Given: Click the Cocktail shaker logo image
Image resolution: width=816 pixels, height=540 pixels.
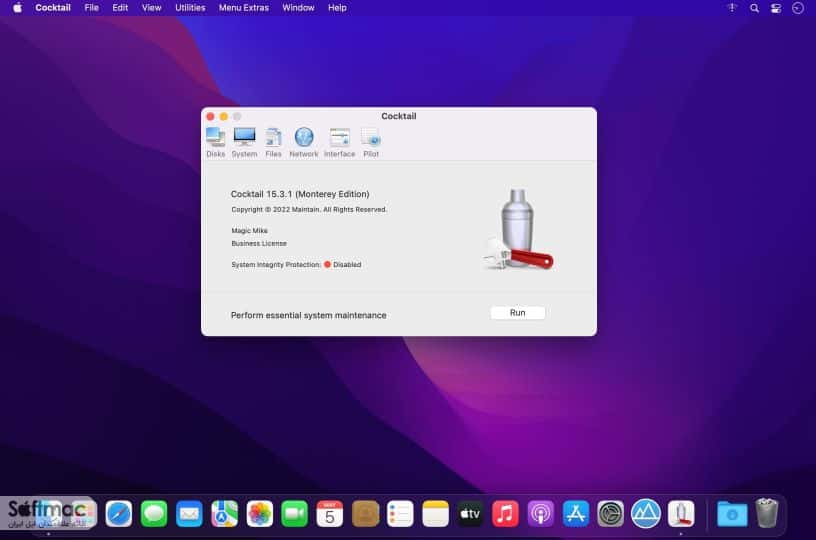Looking at the screenshot, I should pos(518,229).
